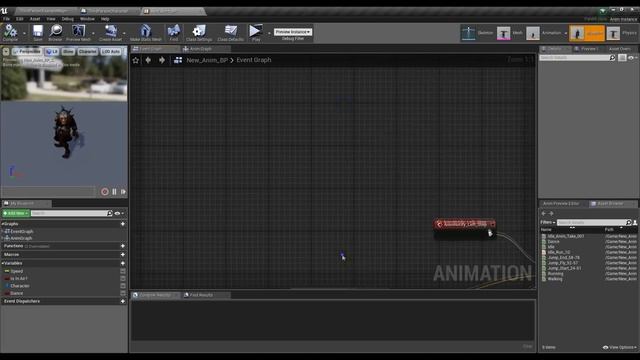Click the Unreal Engine logo icon
The height and width of the screenshot is (360, 640).
4,11
